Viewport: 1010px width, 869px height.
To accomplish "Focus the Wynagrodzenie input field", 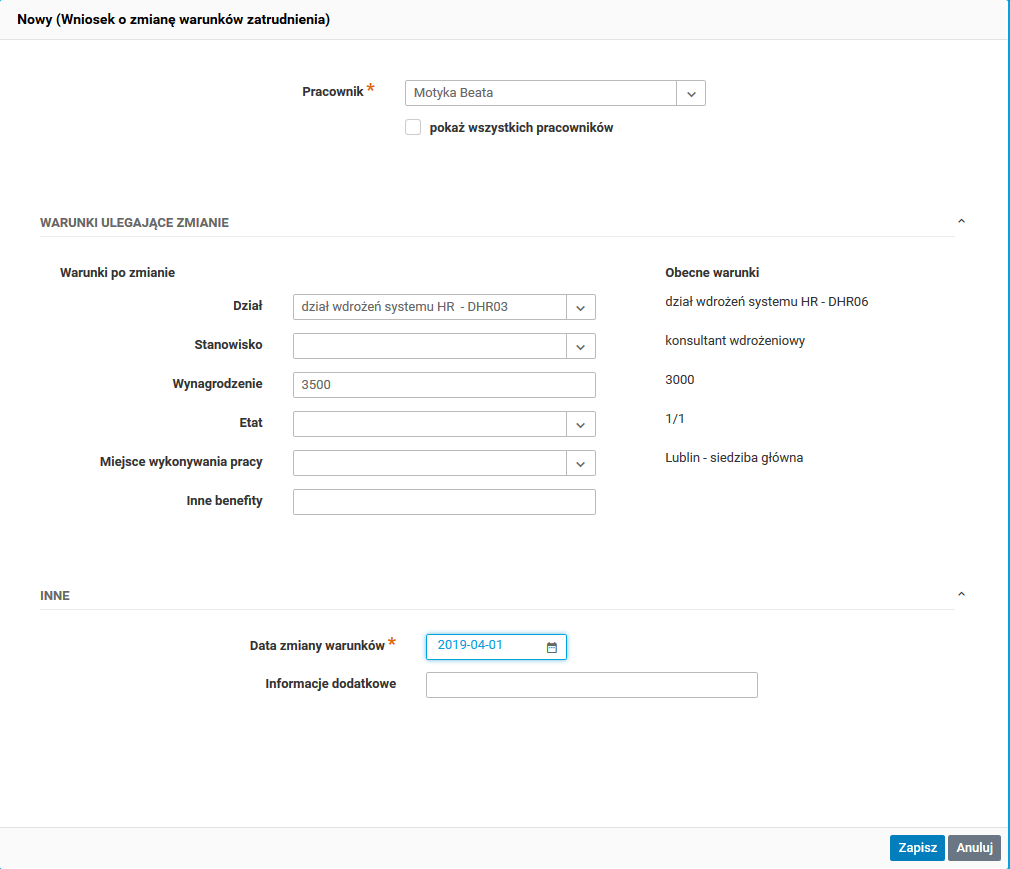I will pyautogui.click(x=444, y=385).
